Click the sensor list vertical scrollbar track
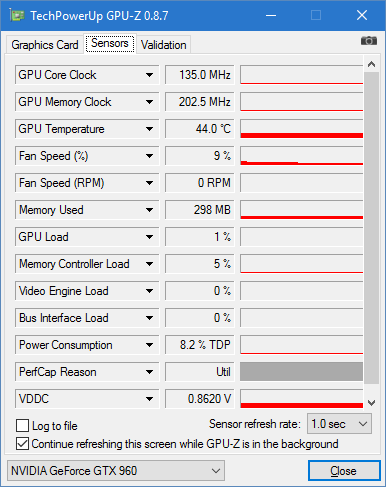This screenshot has height=487, width=386. coord(371,228)
